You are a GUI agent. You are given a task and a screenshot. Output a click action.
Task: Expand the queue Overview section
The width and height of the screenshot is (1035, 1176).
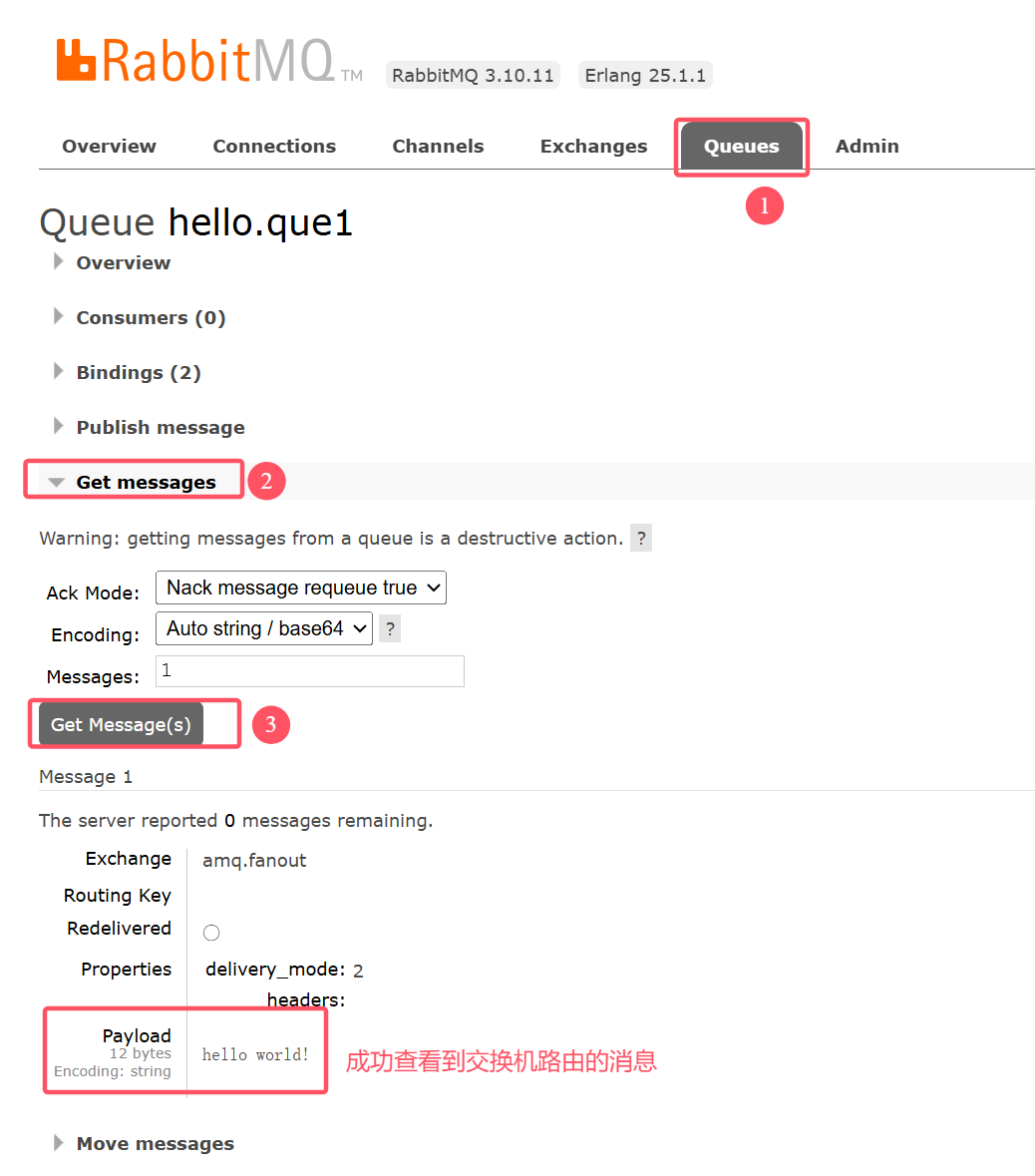pos(123,263)
